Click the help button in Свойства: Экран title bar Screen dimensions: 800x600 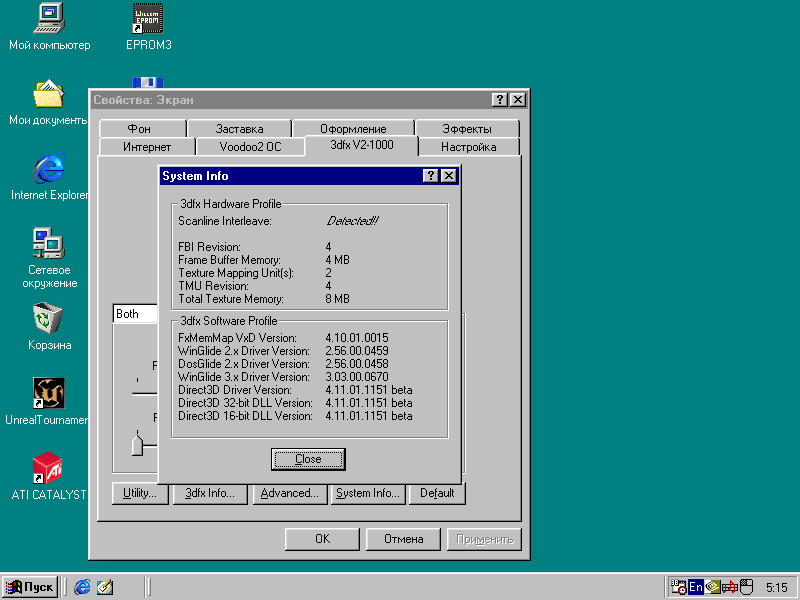point(500,99)
